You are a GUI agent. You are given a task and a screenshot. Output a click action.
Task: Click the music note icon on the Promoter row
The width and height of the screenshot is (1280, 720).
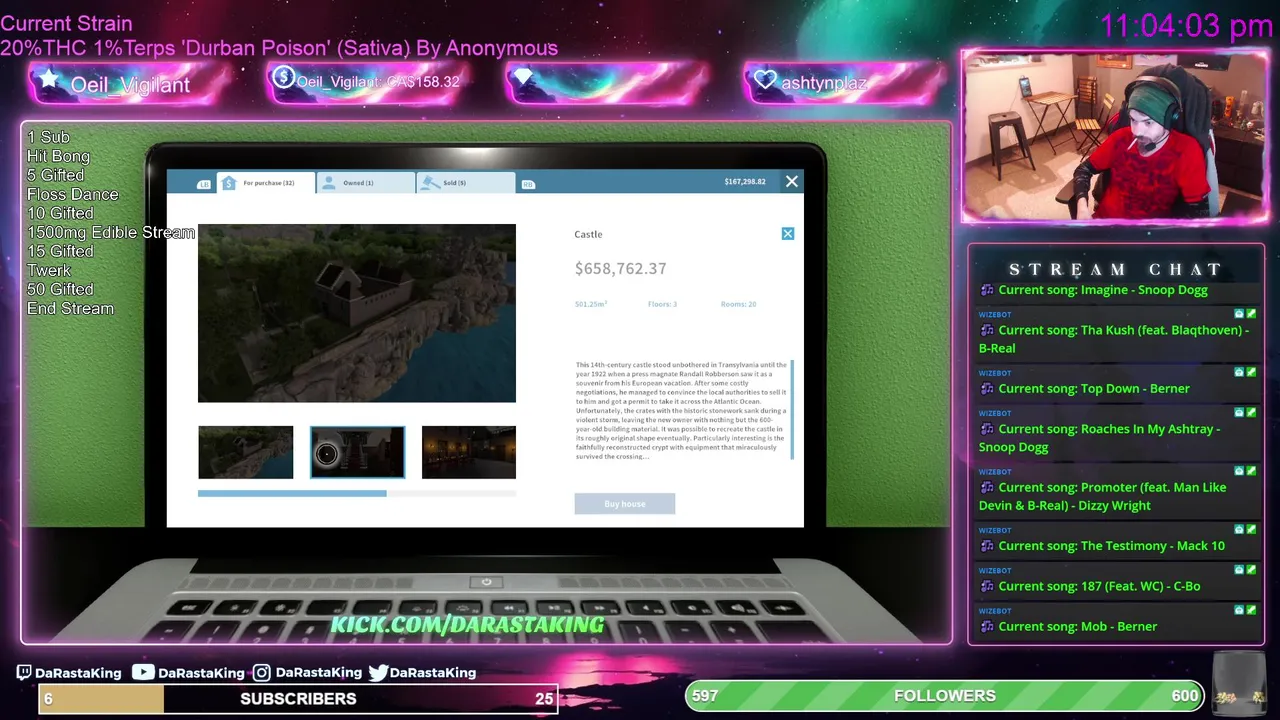tap(987, 488)
